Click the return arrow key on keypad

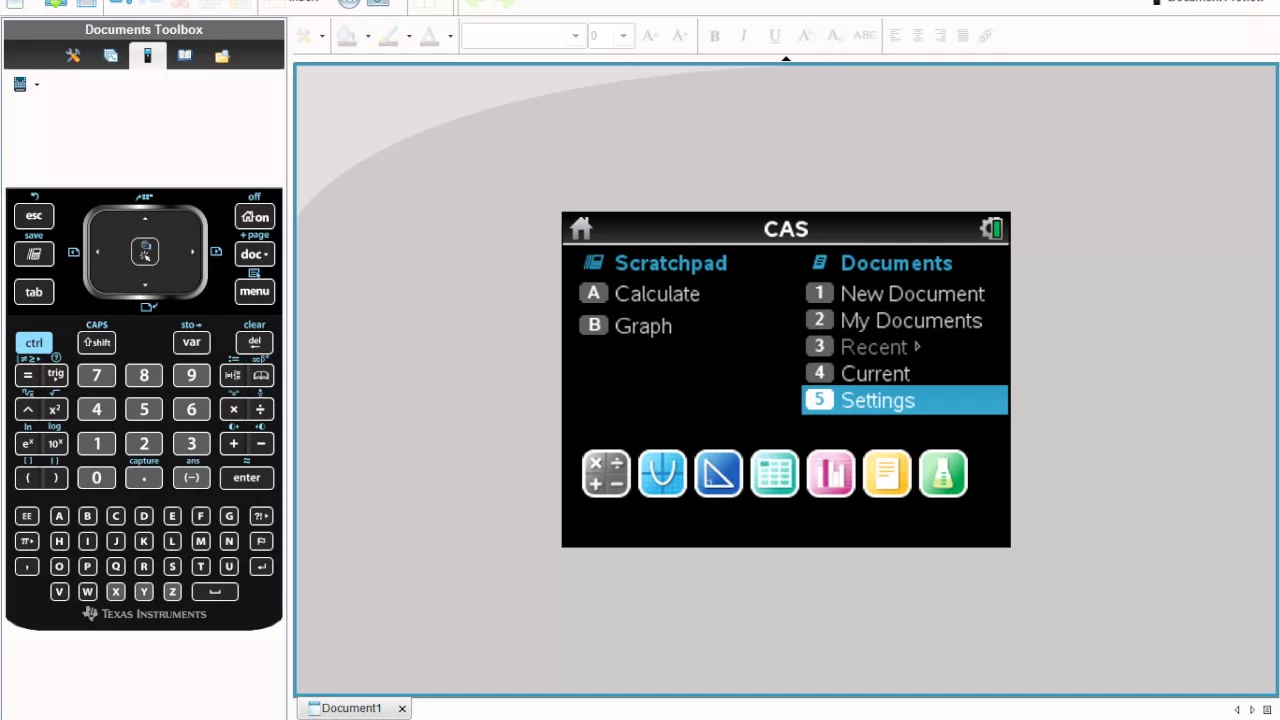click(261, 567)
